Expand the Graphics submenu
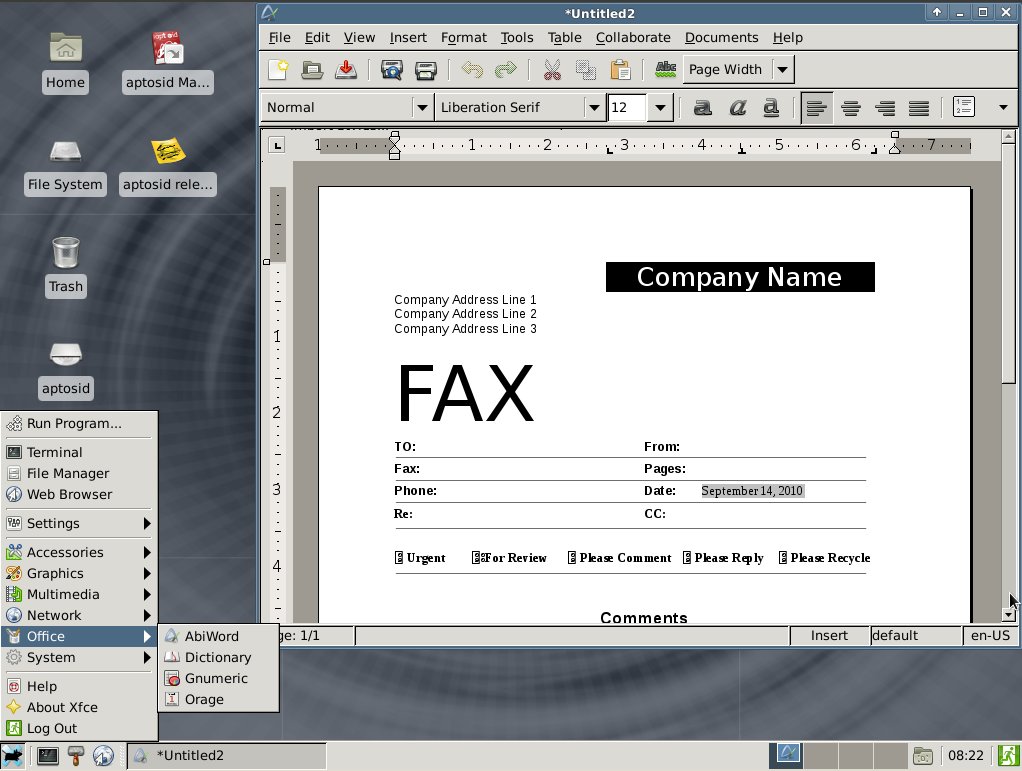This screenshot has height=771, width=1022. [79, 574]
